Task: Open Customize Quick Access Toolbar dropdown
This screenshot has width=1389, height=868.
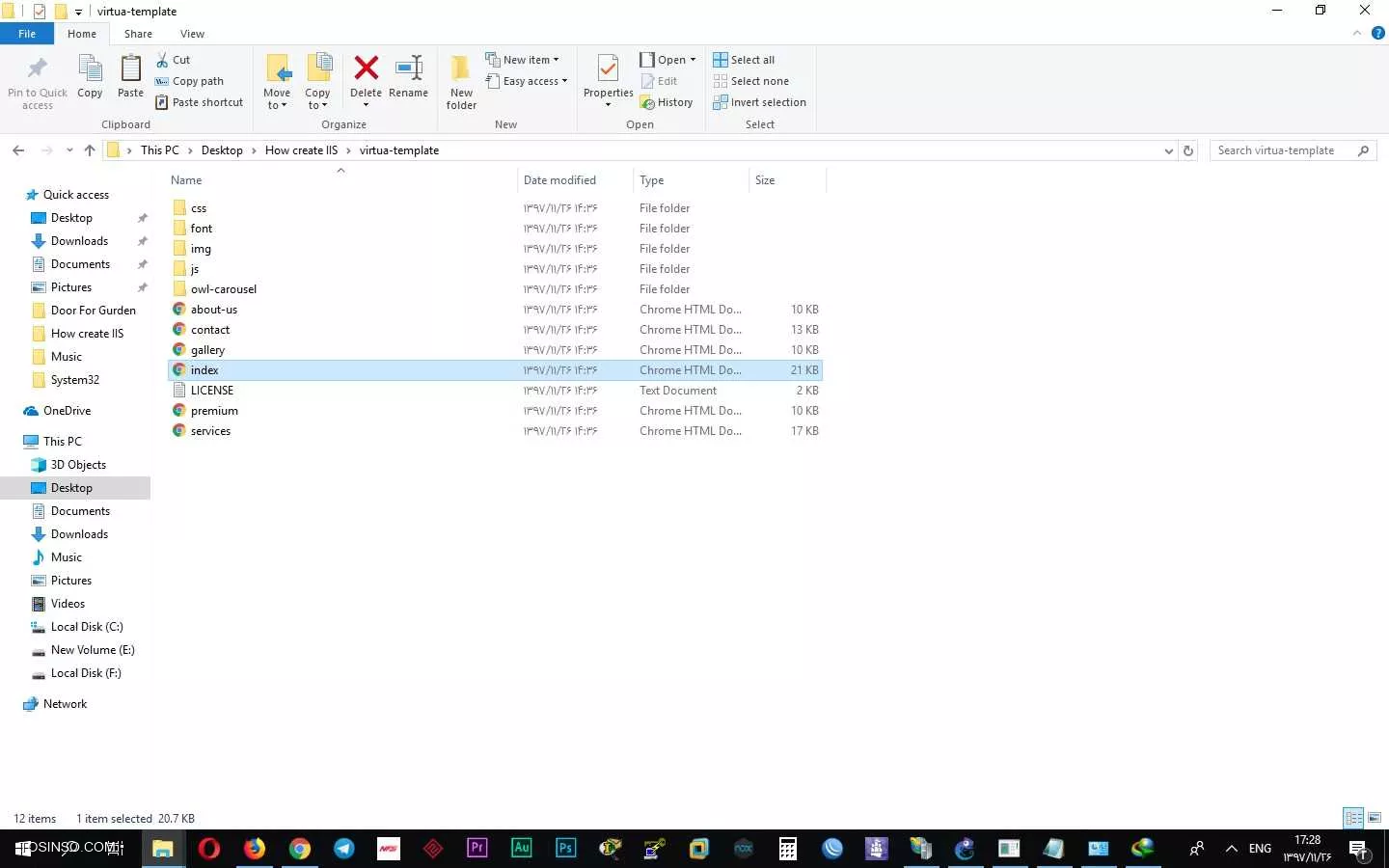Action: [78, 12]
